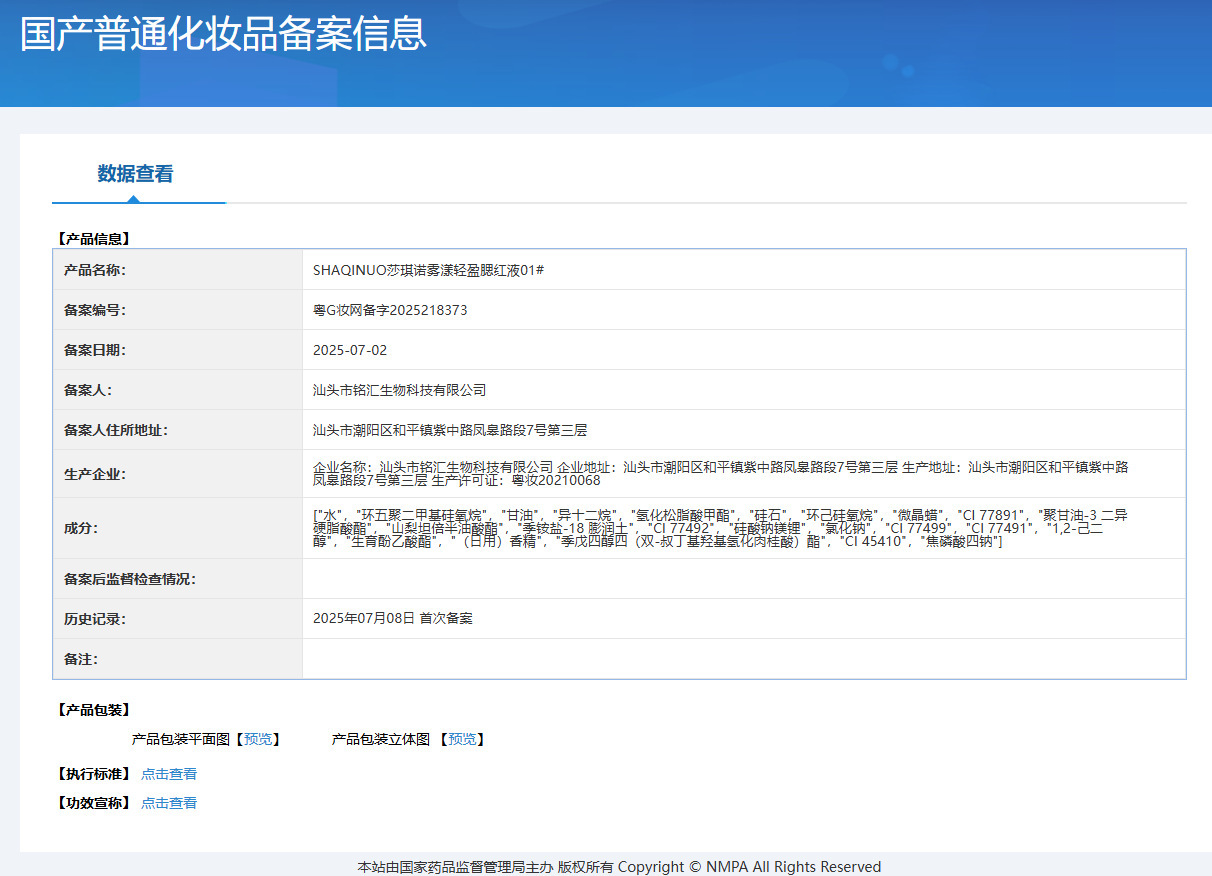The image size is (1212, 876).
Task: Click the 备案人: label cell
Action: (x=178, y=390)
